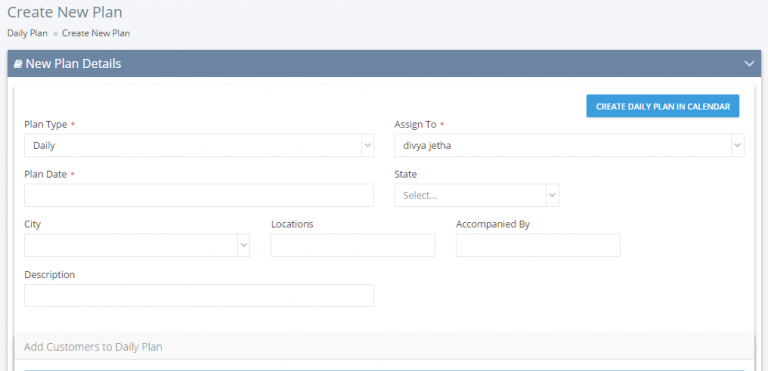Click the Create New Plan page heading

pos(65,12)
